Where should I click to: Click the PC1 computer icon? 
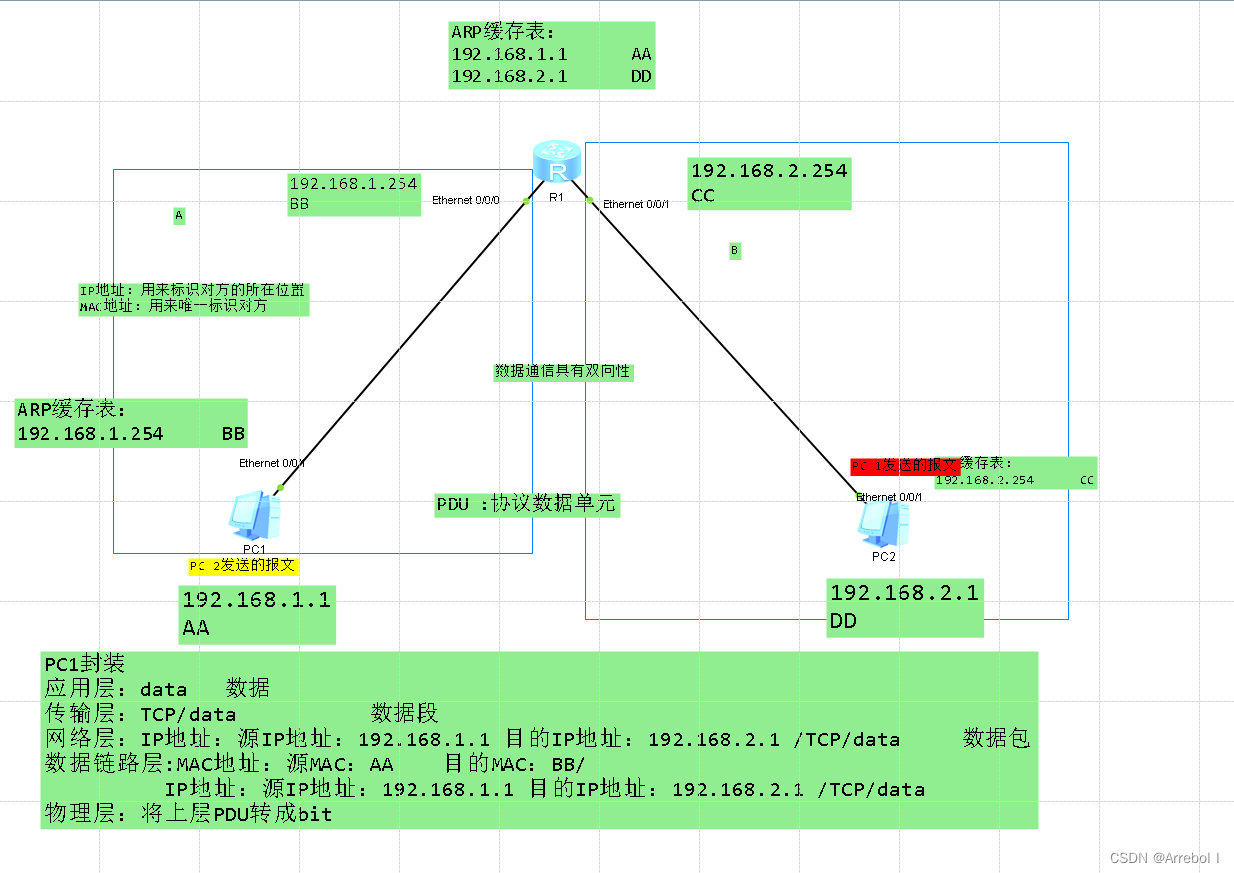[254, 514]
